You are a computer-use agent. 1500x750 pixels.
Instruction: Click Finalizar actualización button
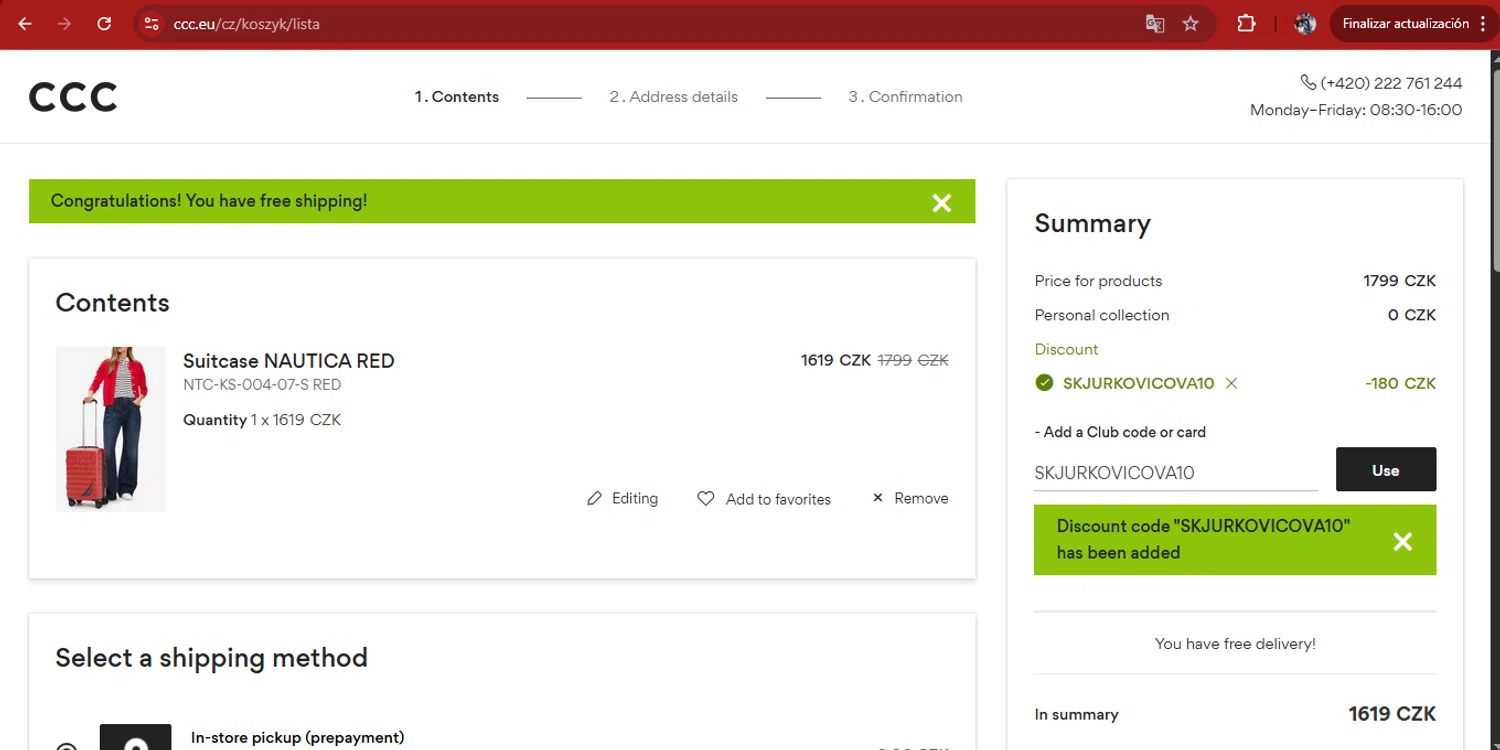[x=1406, y=24]
